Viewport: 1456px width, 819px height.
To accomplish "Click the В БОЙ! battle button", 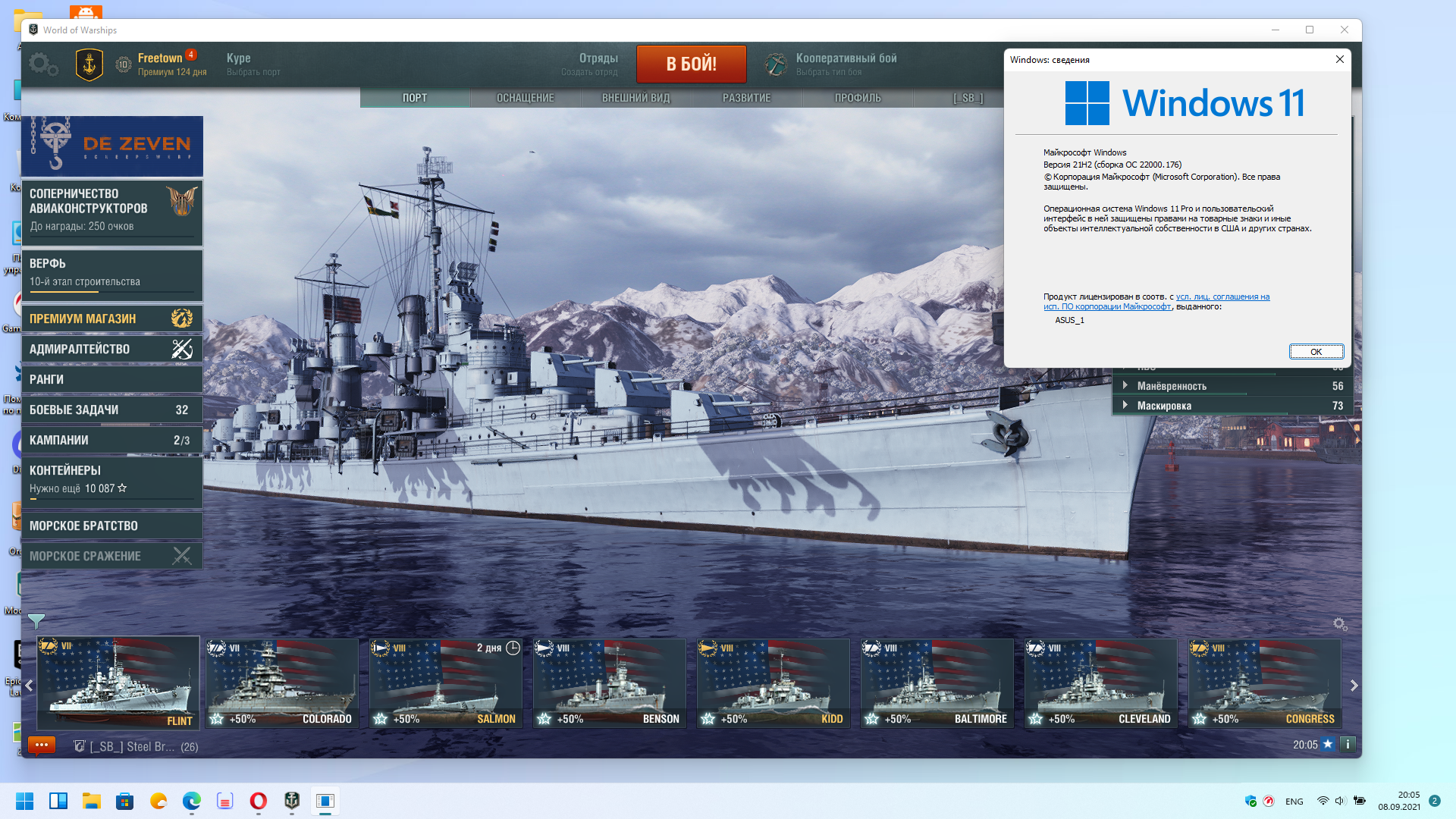I will 691,64.
